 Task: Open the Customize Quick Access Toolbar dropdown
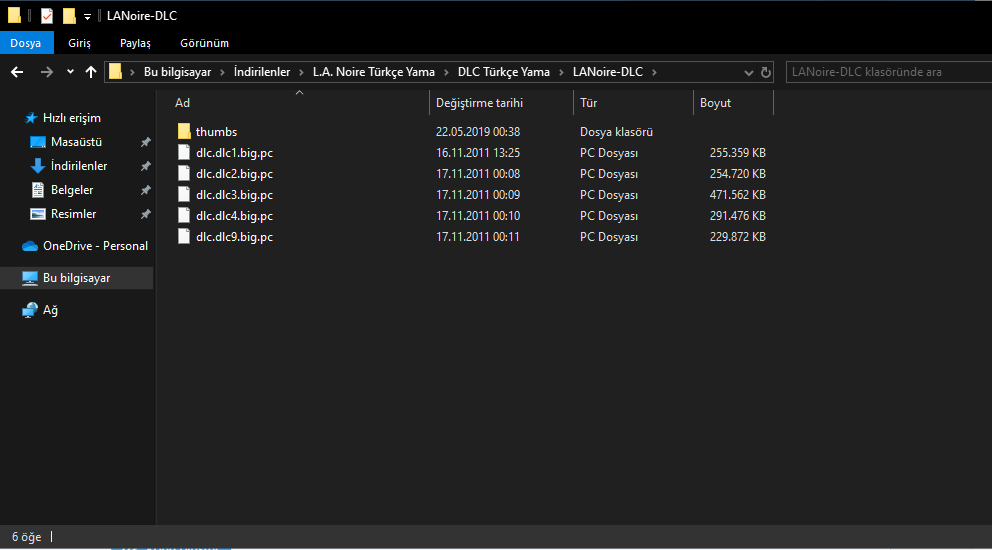[x=87, y=16]
